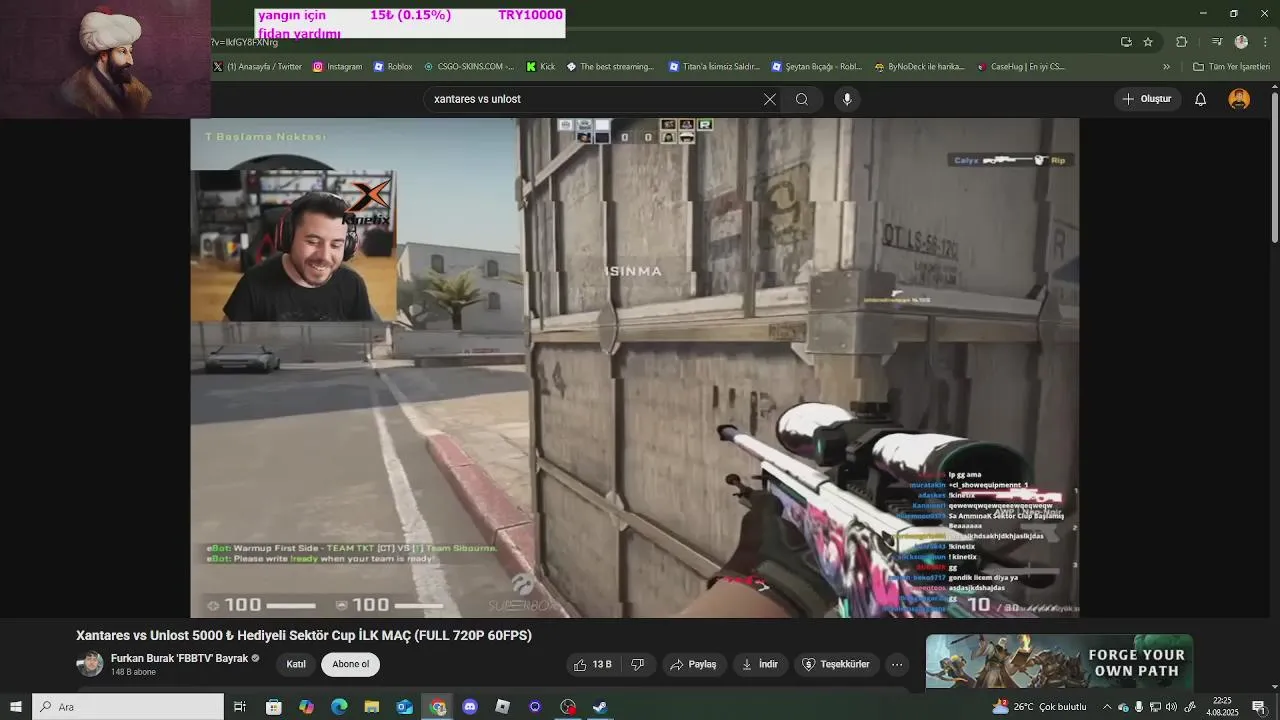Subscribe with the Abone ol button
Image resolution: width=1280 pixels, height=720 pixels.
351,664
